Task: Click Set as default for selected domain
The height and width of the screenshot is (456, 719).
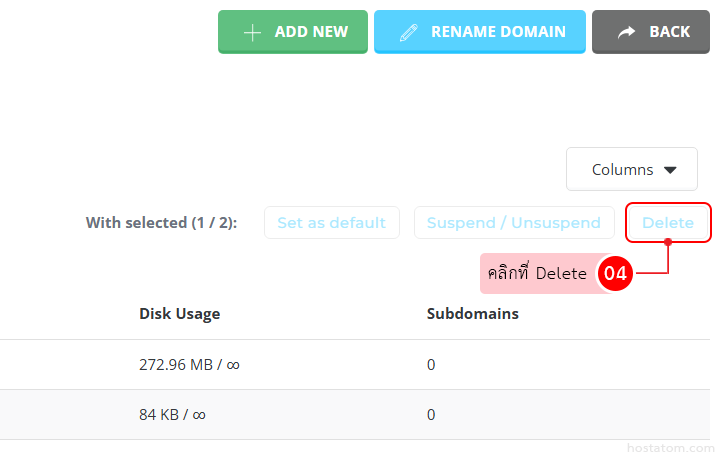Action: pos(331,222)
